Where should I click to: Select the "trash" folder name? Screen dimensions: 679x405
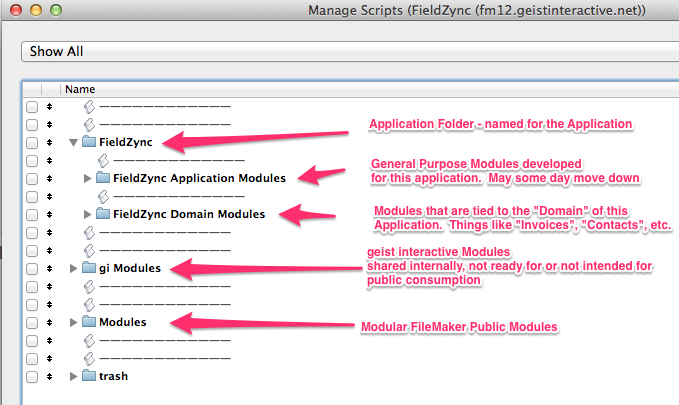click(113, 376)
